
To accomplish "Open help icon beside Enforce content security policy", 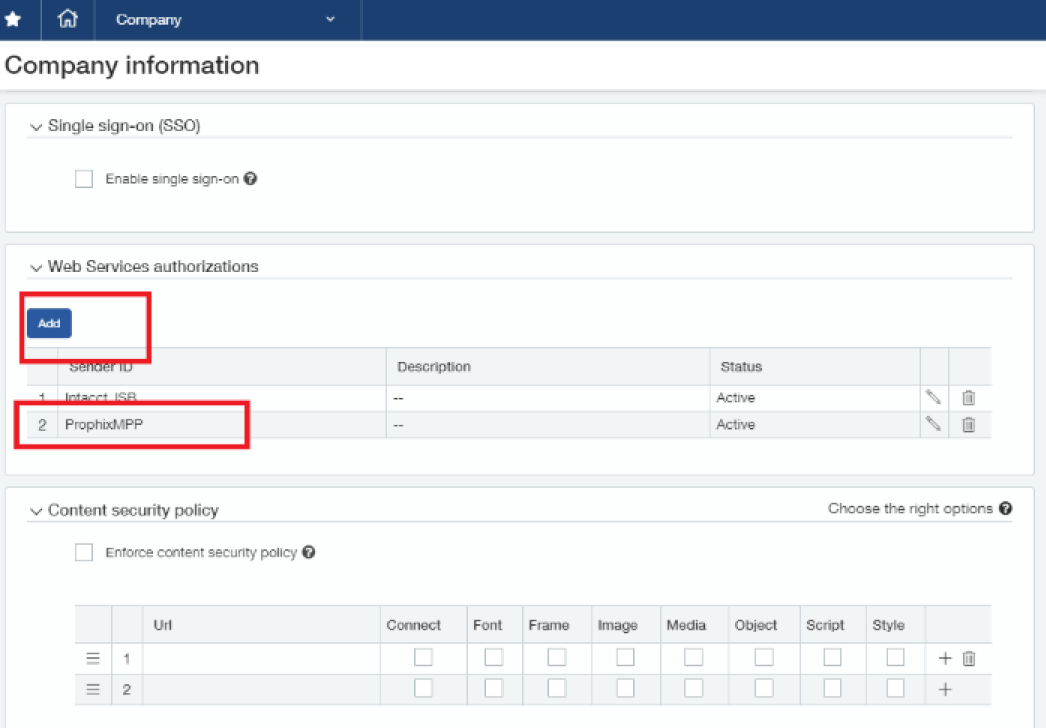I will (x=308, y=552).
